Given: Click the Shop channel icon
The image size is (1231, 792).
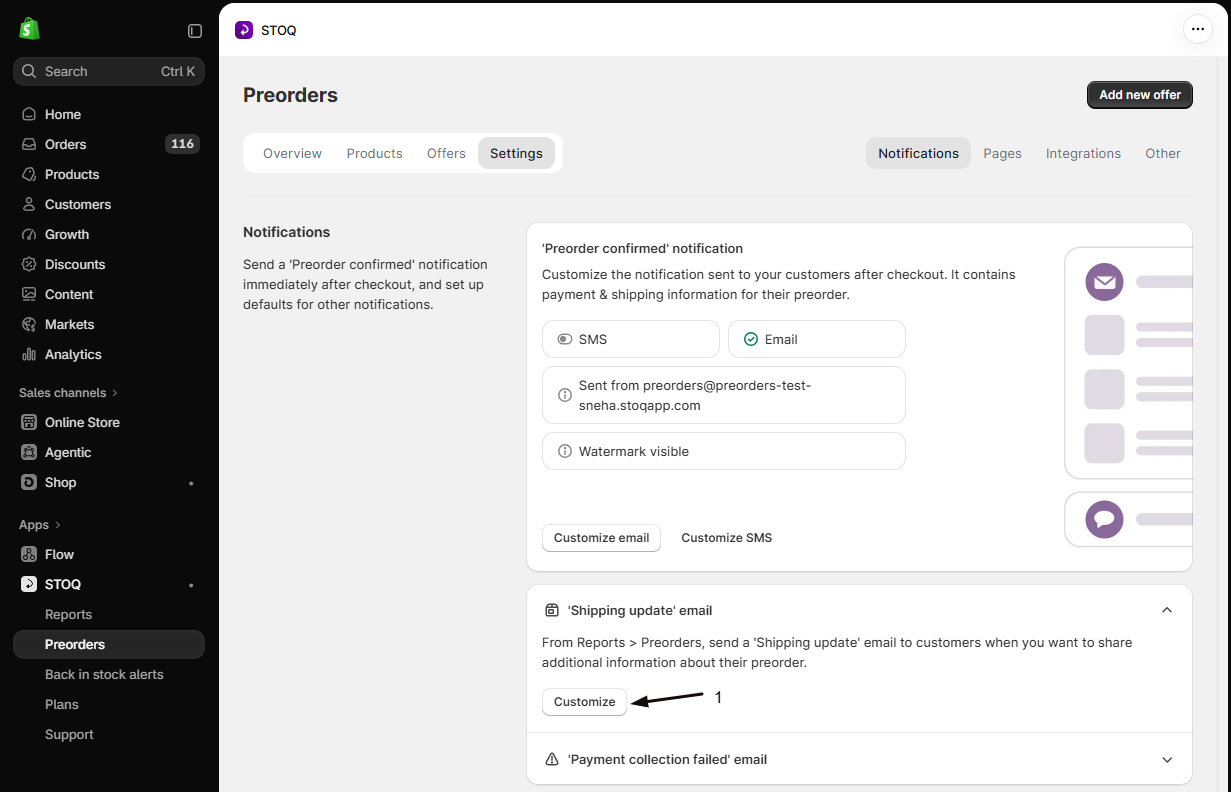Looking at the screenshot, I should click(x=29, y=482).
